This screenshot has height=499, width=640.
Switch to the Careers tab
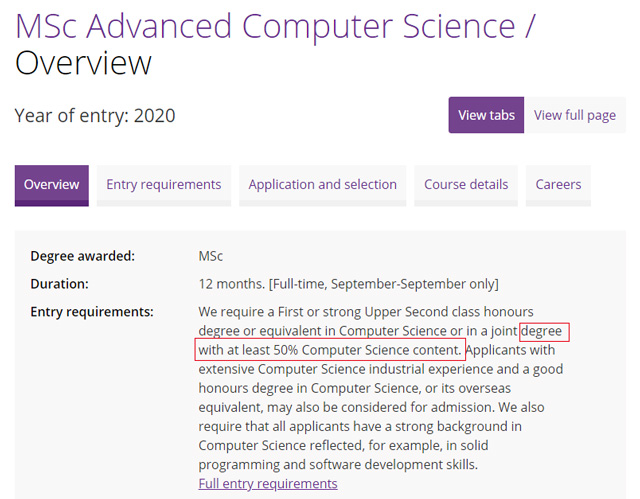click(558, 185)
